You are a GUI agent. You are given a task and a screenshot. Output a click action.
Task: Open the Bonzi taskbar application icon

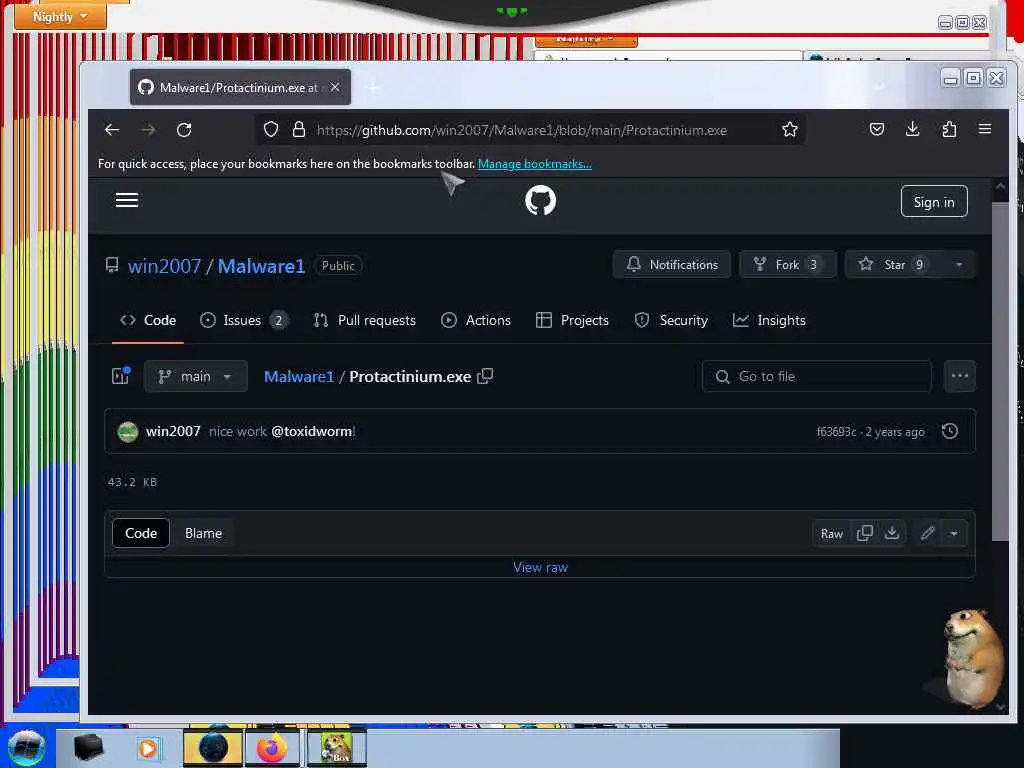coord(337,748)
